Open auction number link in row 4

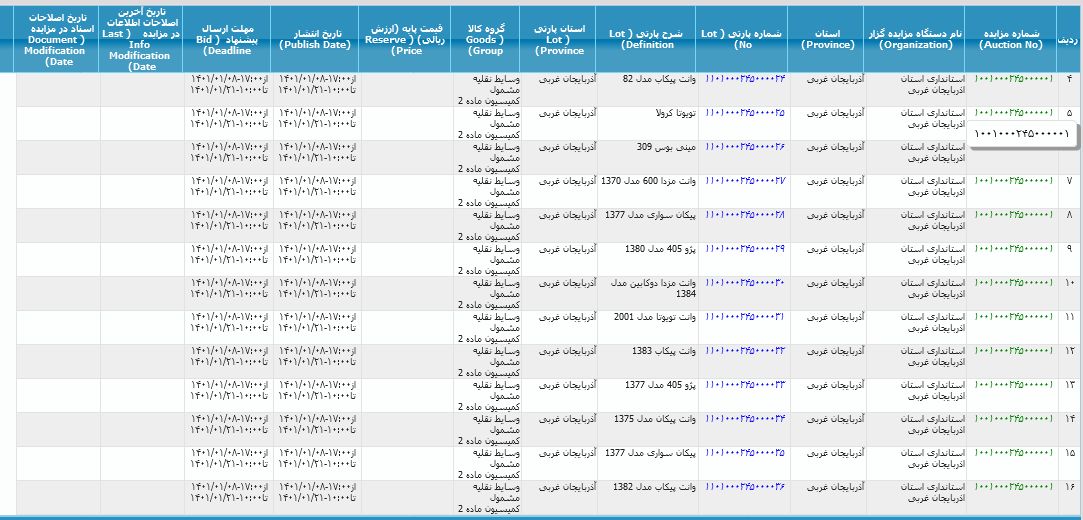pyautogui.click(x=1013, y=79)
